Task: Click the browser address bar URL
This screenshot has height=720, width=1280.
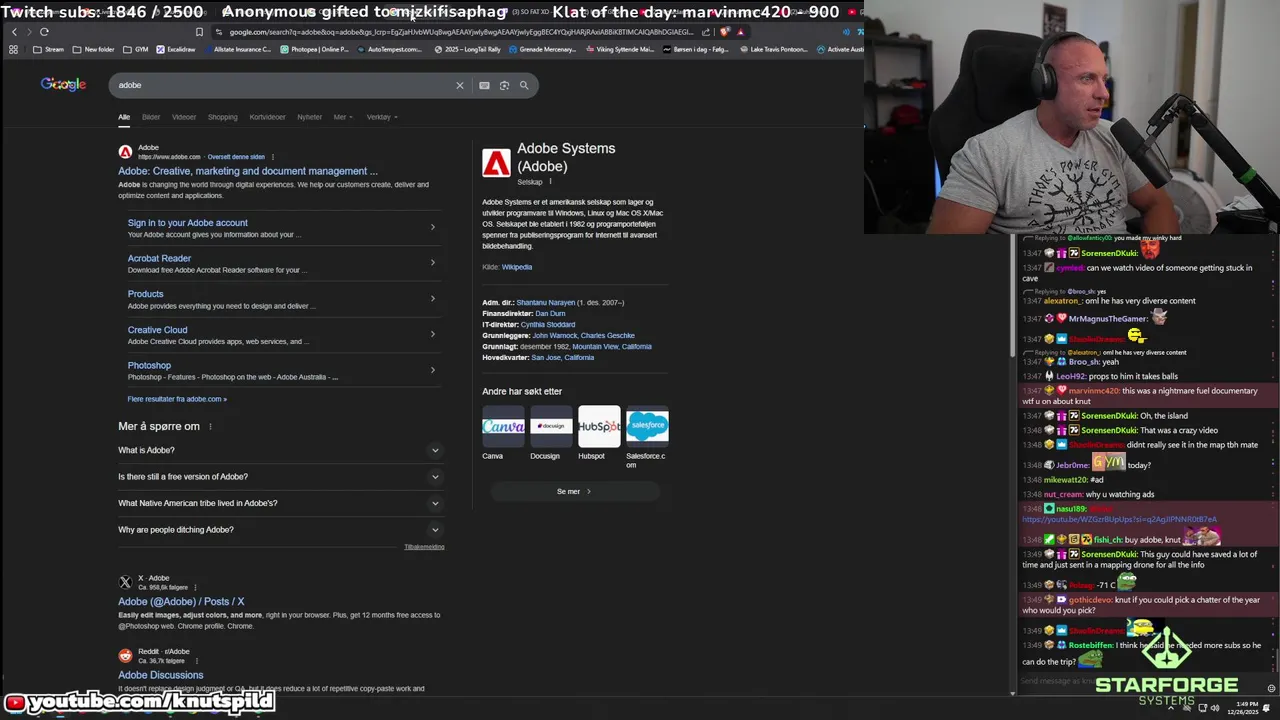Action: [460, 32]
